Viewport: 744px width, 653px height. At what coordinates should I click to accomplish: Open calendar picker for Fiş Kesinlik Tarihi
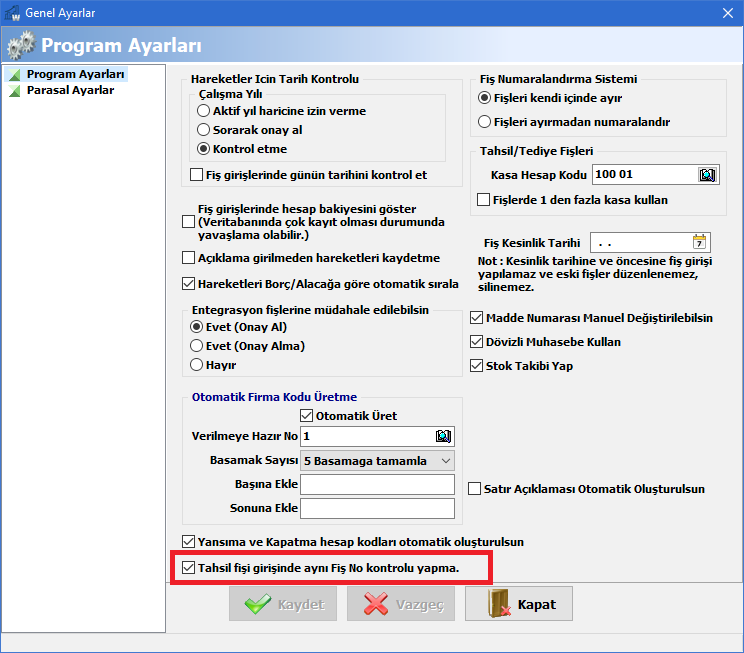699,242
